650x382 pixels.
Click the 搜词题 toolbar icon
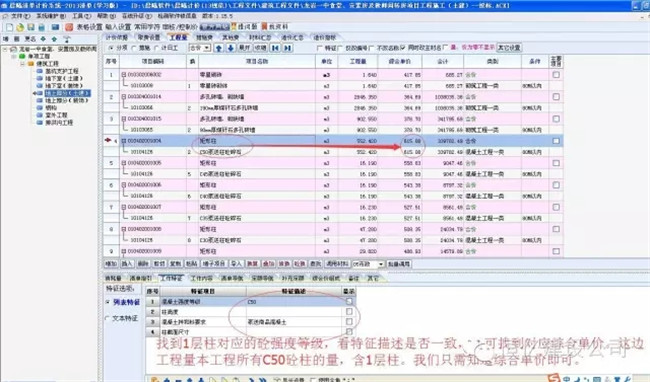(245, 27)
